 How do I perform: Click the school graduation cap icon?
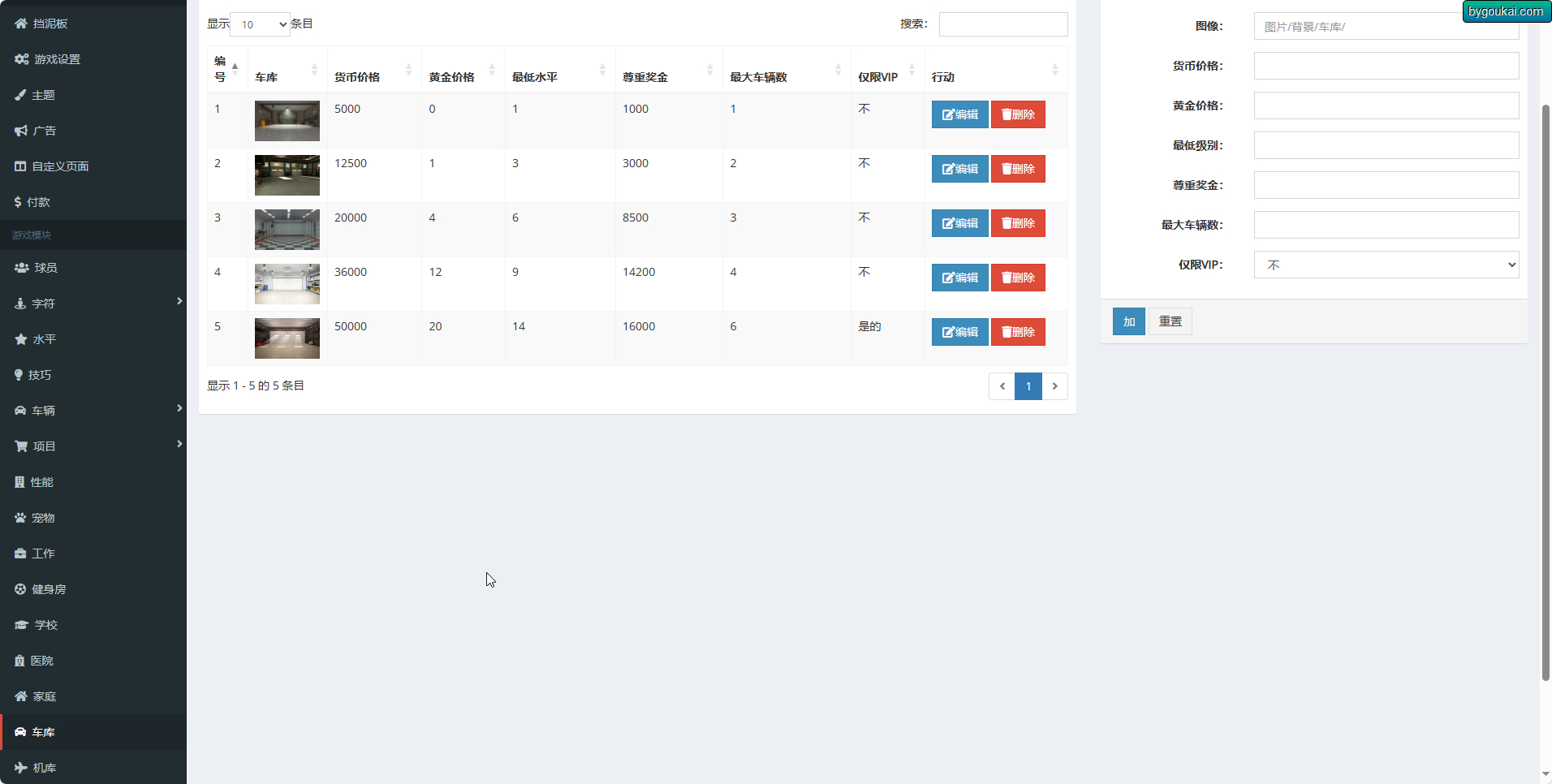pyautogui.click(x=22, y=625)
